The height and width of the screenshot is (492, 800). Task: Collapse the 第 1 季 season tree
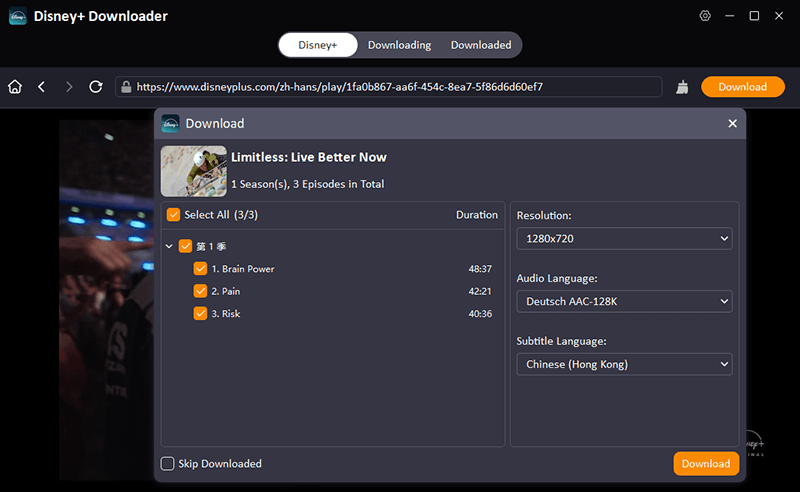pos(169,247)
